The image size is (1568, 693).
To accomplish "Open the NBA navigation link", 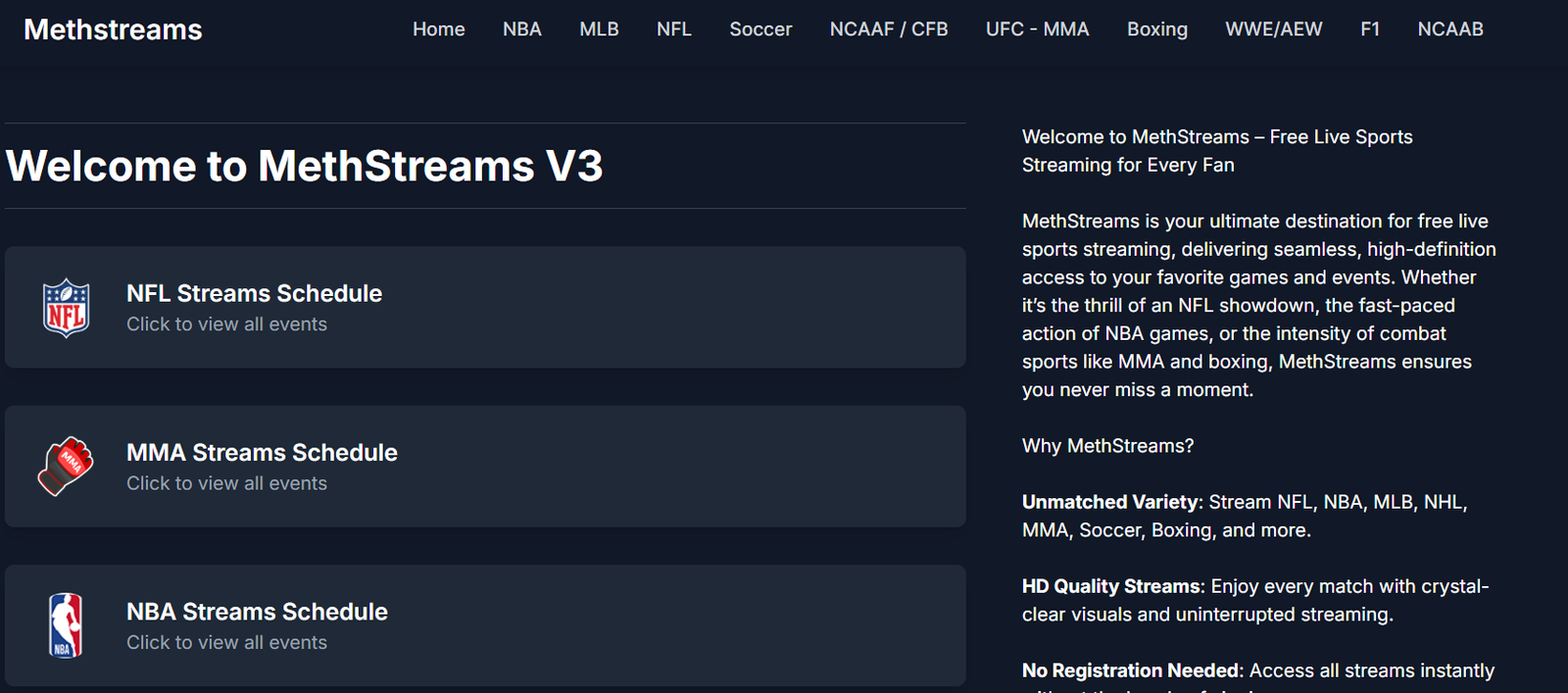I will (522, 29).
